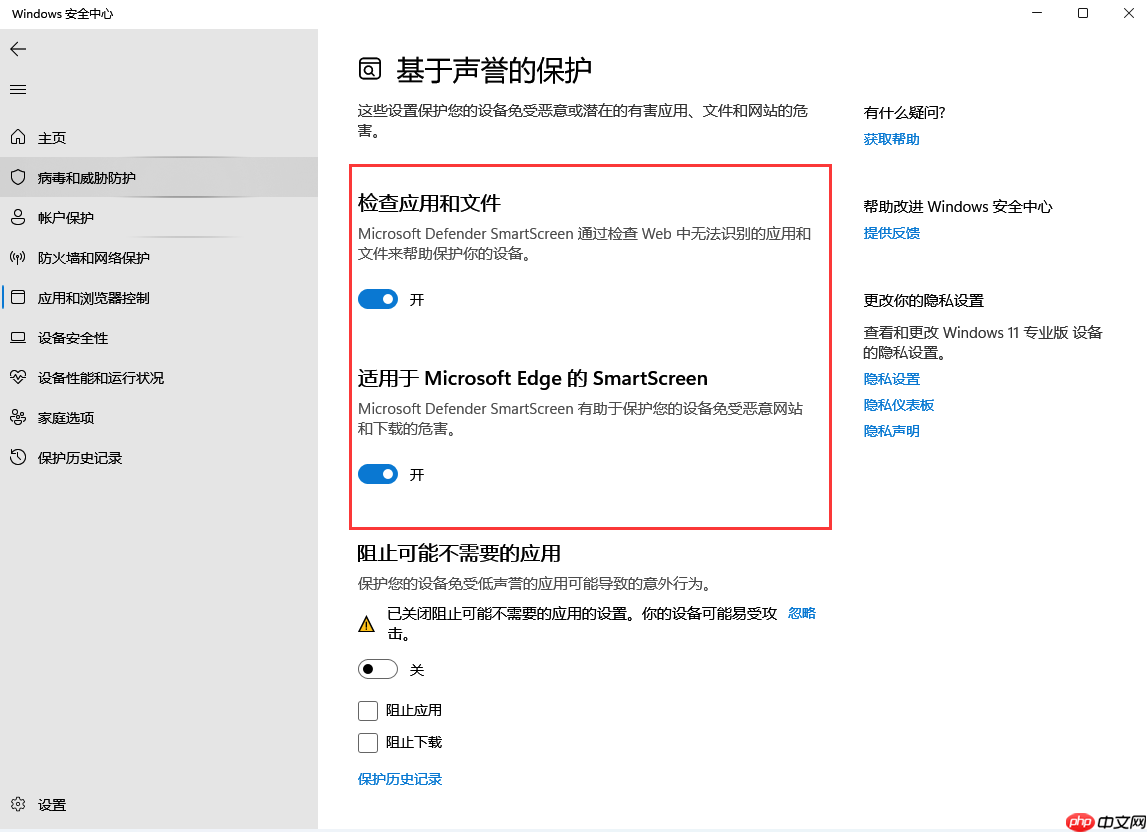Image resolution: width=1147 pixels, height=832 pixels.
Task: Open the 主页 home icon in sidebar
Action: click(x=17, y=137)
